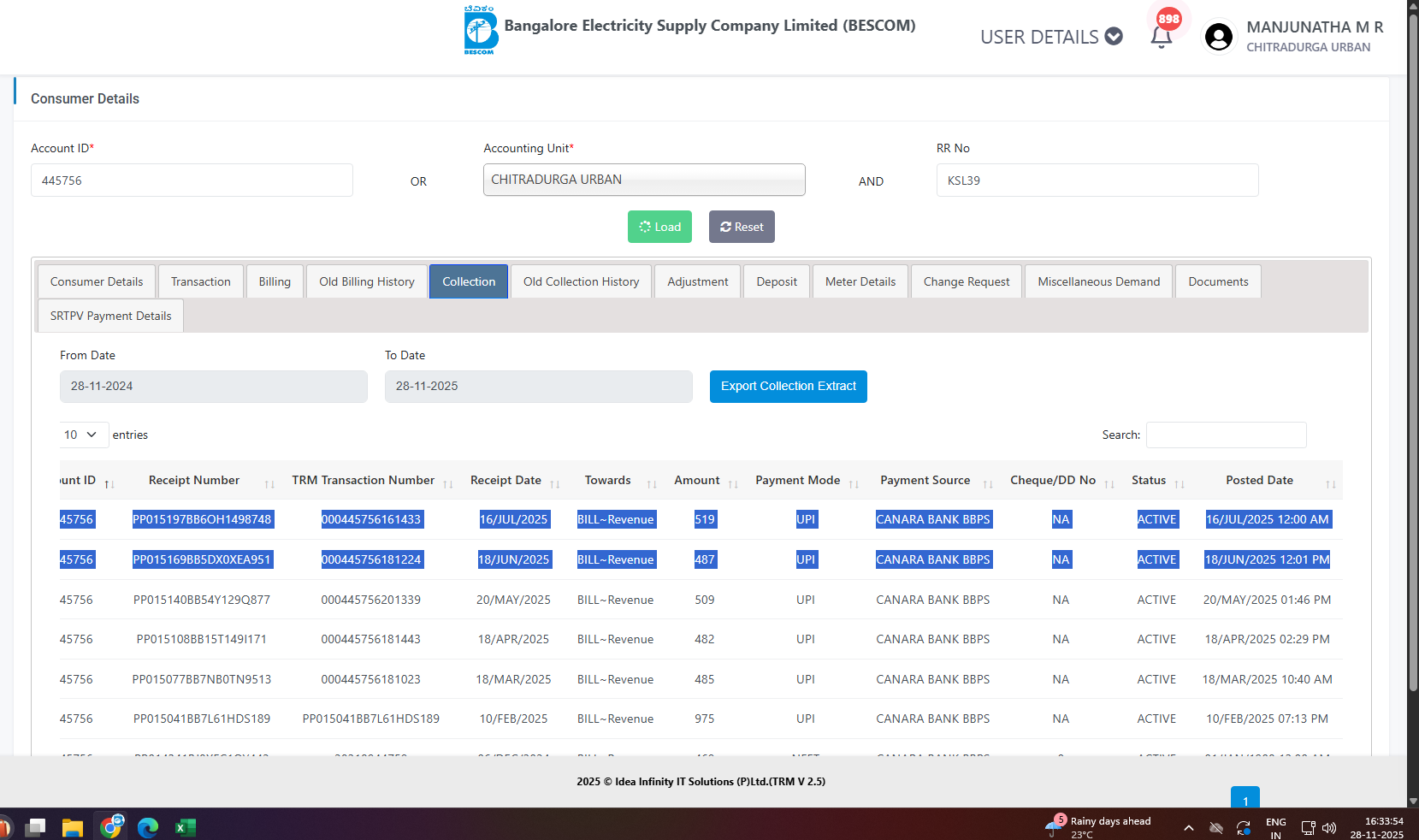Click sort arrows beside Posted Date column
1419x840 pixels.
(x=1331, y=484)
